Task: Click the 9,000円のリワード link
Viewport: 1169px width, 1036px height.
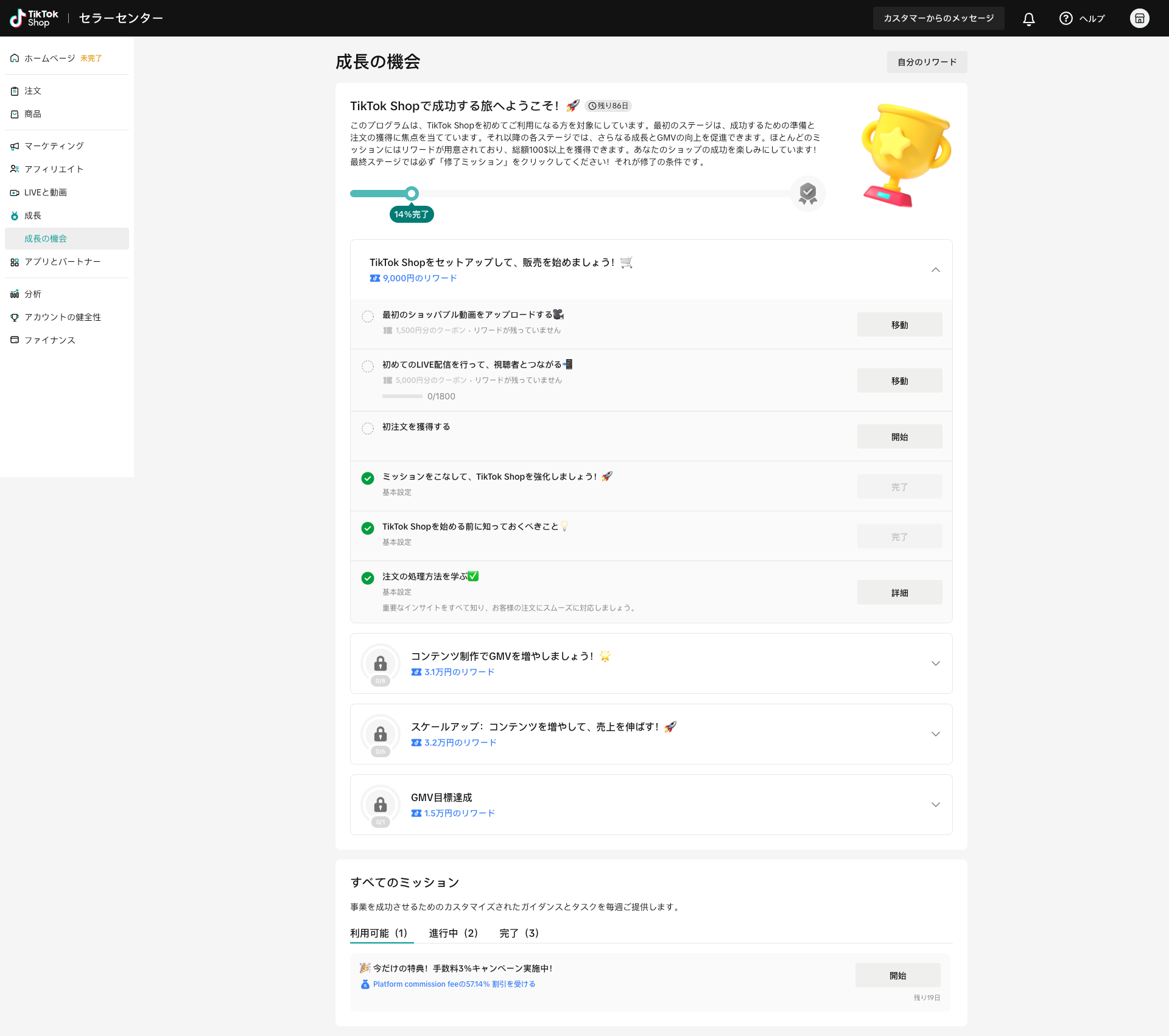Action: tap(420, 278)
